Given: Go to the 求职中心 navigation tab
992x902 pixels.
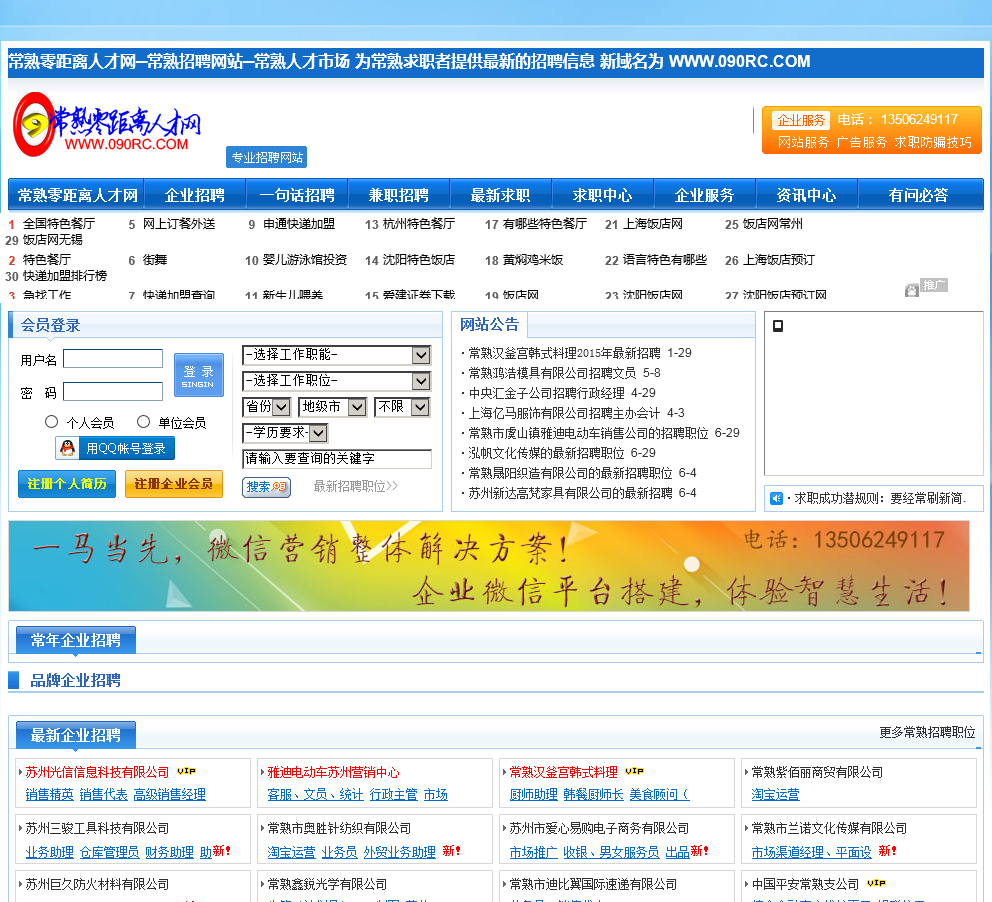Looking at the screenshot, I should point(602,195).
